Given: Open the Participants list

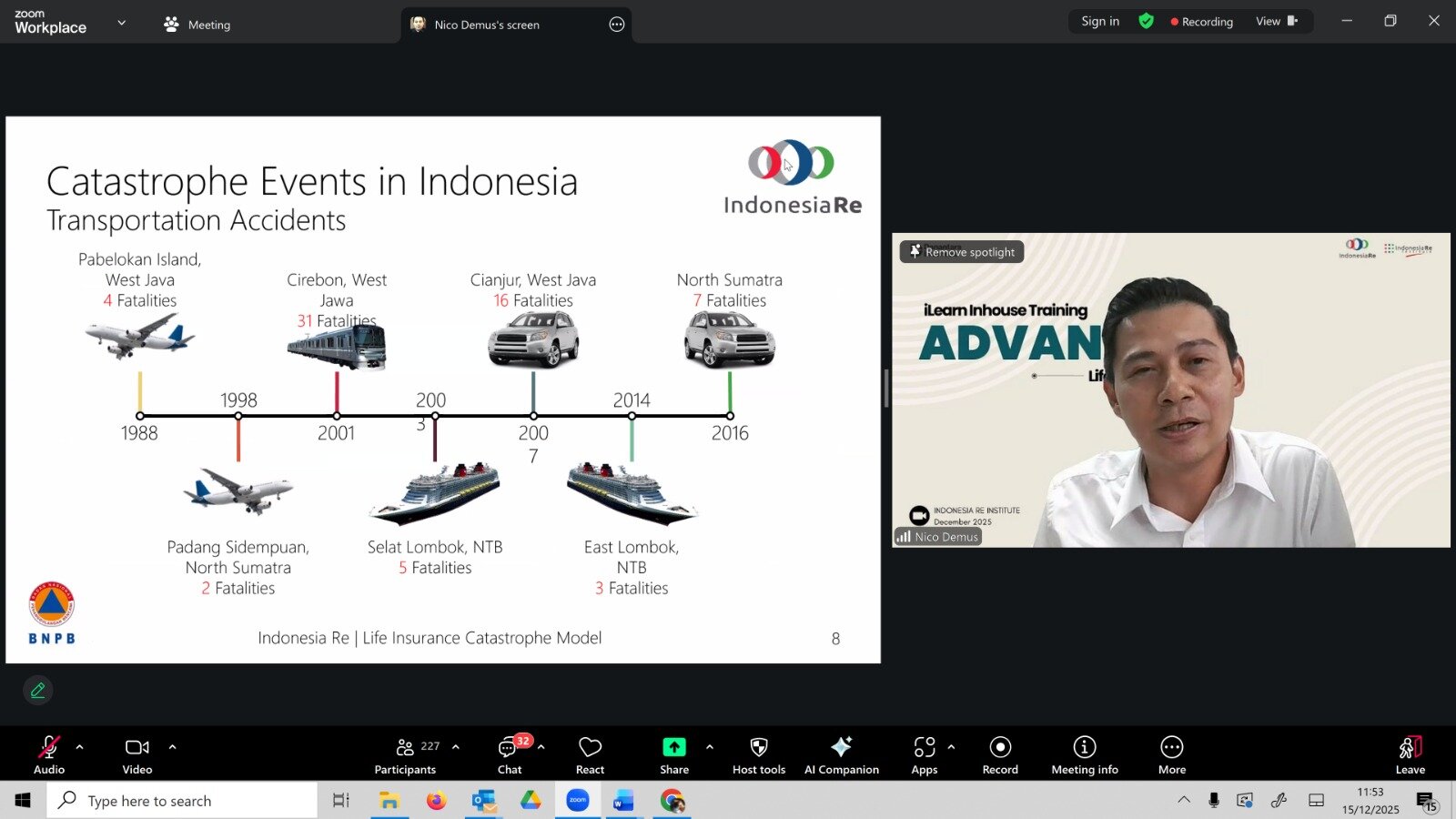Looking at the screenshot, I should pyautogui.click(x=406, y=754).
